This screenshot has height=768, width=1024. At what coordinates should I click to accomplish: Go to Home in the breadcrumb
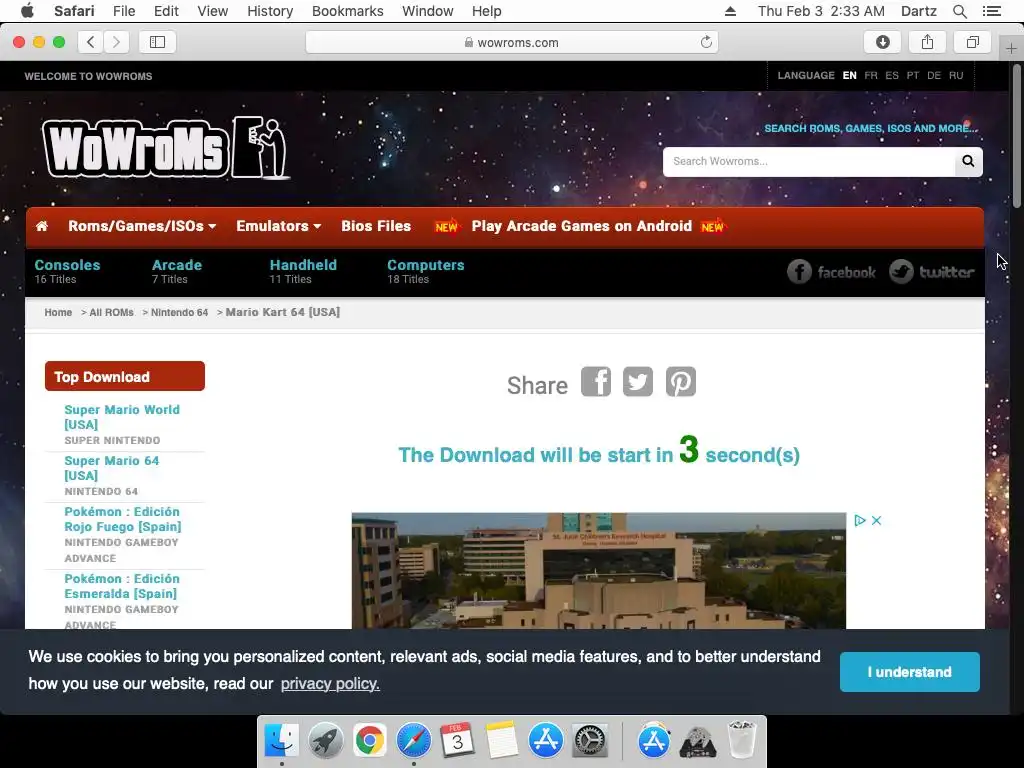(58, 312)
